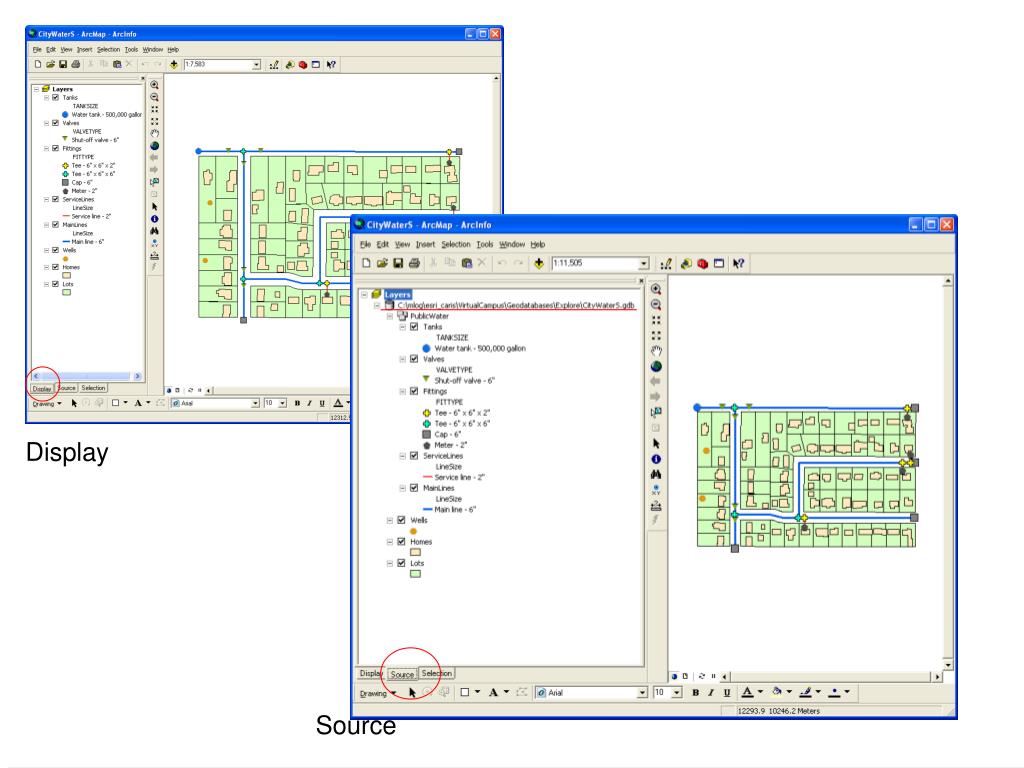Select Zoom Out tool in front window

click(x=656, y=305)
